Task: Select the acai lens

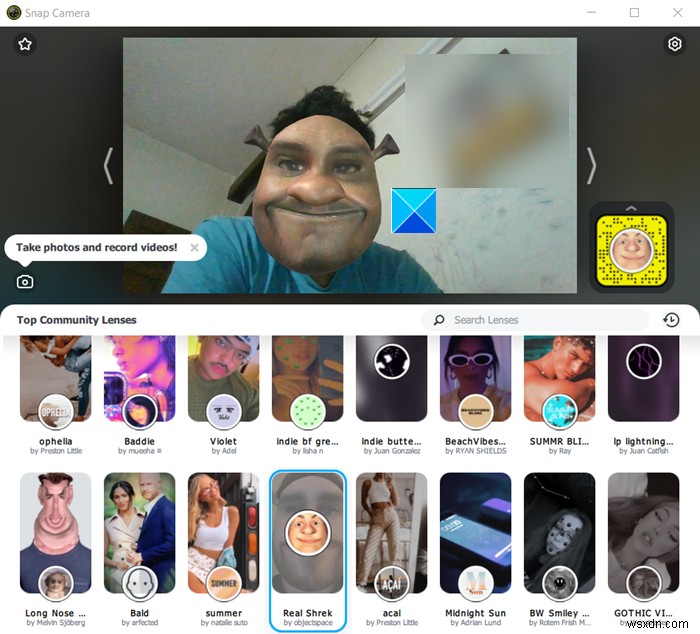Action: (392, 550)
